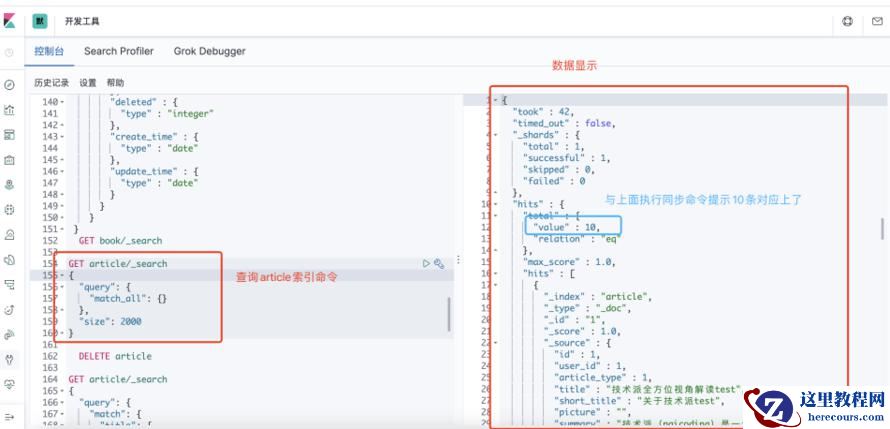Image resolution: width=890 pixels, height=429 pixels.
Task: Open 帮助 help
Action: click(115, 83)
